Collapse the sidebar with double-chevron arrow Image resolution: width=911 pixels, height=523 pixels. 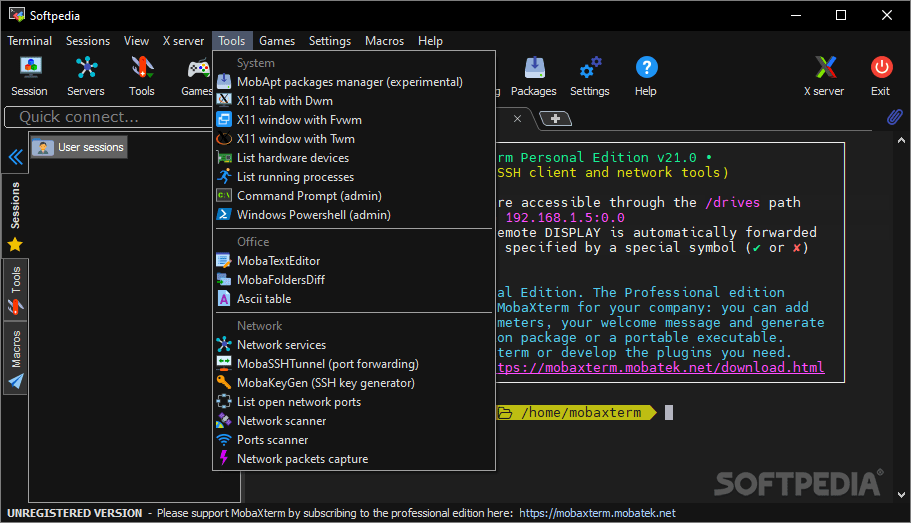point(16,156)
